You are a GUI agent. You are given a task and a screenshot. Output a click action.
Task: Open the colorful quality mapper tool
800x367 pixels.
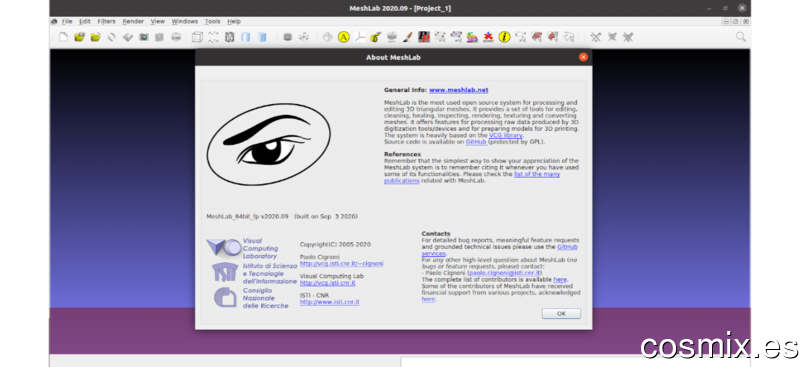[x=472, y=37]
